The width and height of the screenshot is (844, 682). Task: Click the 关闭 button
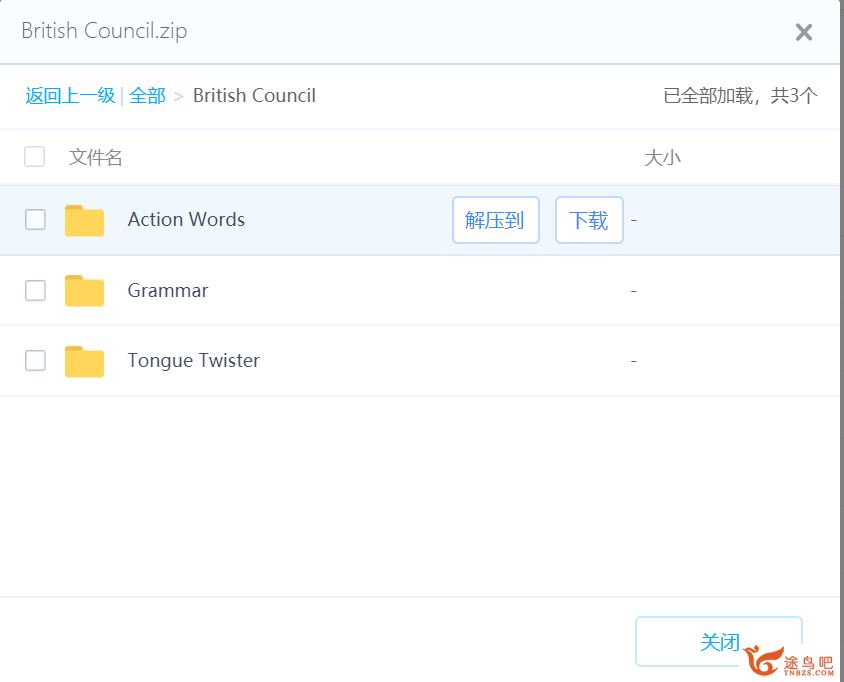pyautogui.click(x=719, y=641)
